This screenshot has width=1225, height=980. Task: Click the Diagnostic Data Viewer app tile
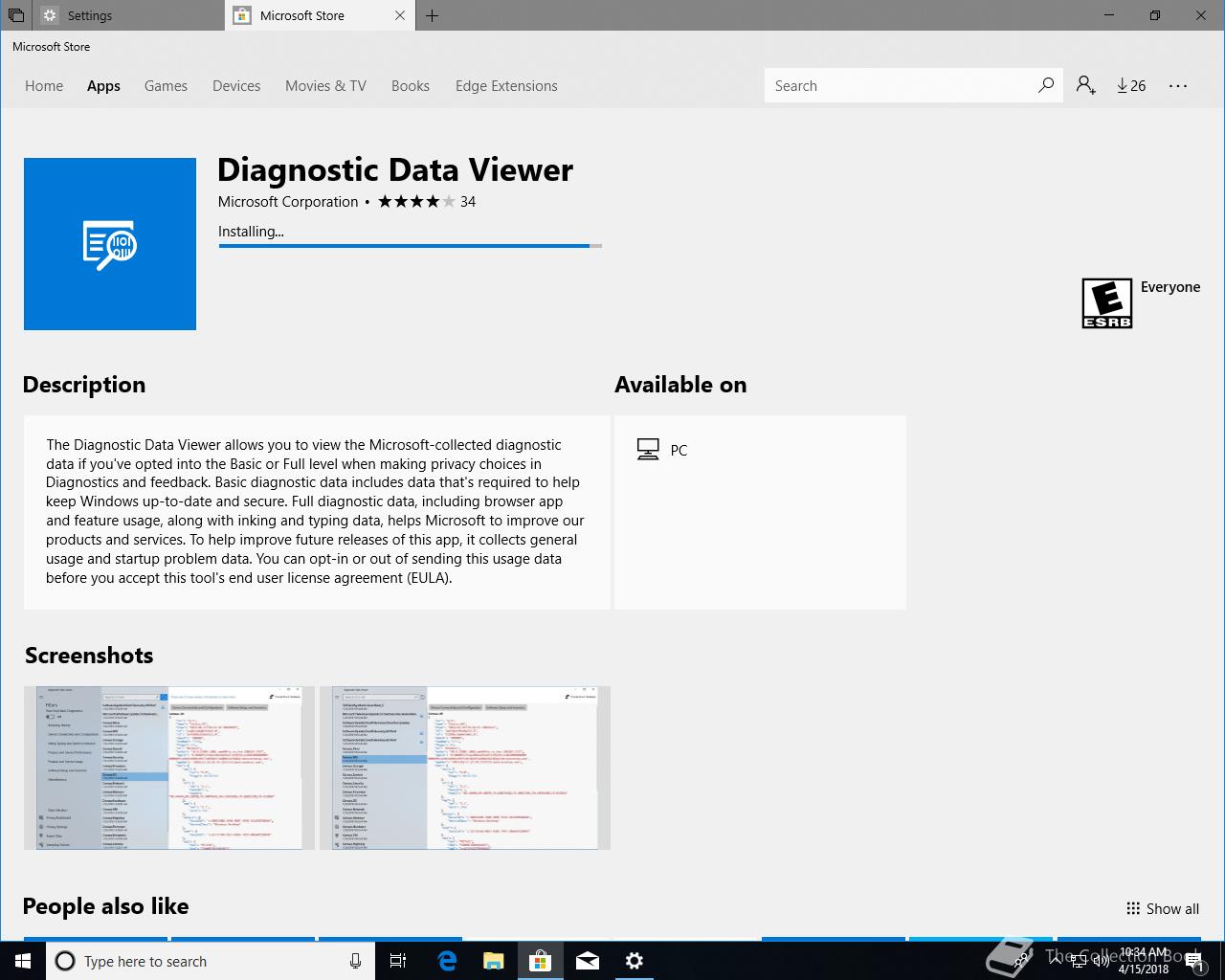pyautogui.click(x=110, y=244)
